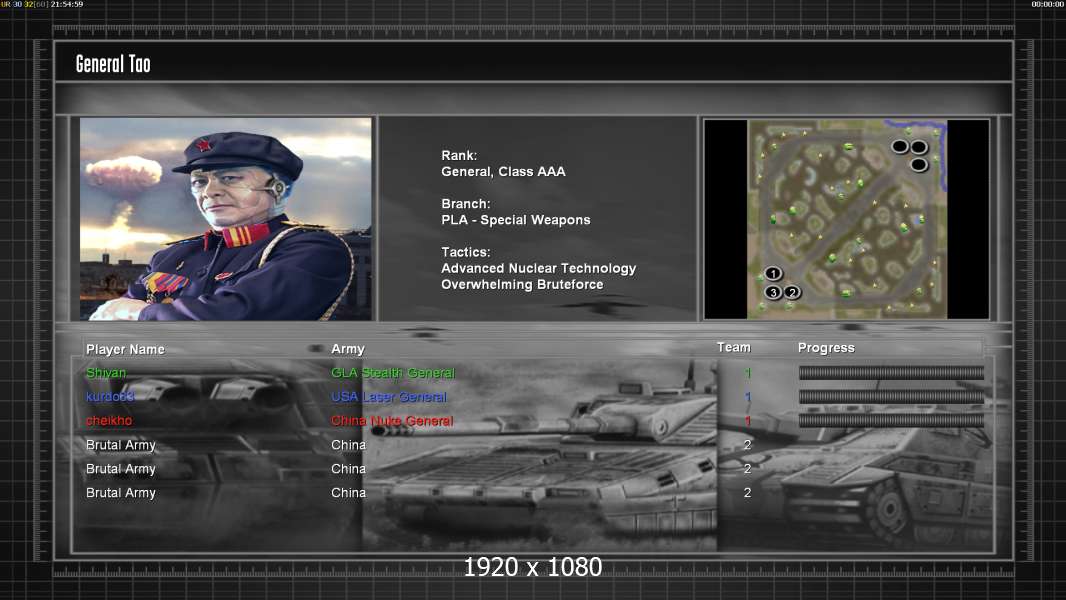
Task: Click 'China Nuke General' army text
Action: 392,421
